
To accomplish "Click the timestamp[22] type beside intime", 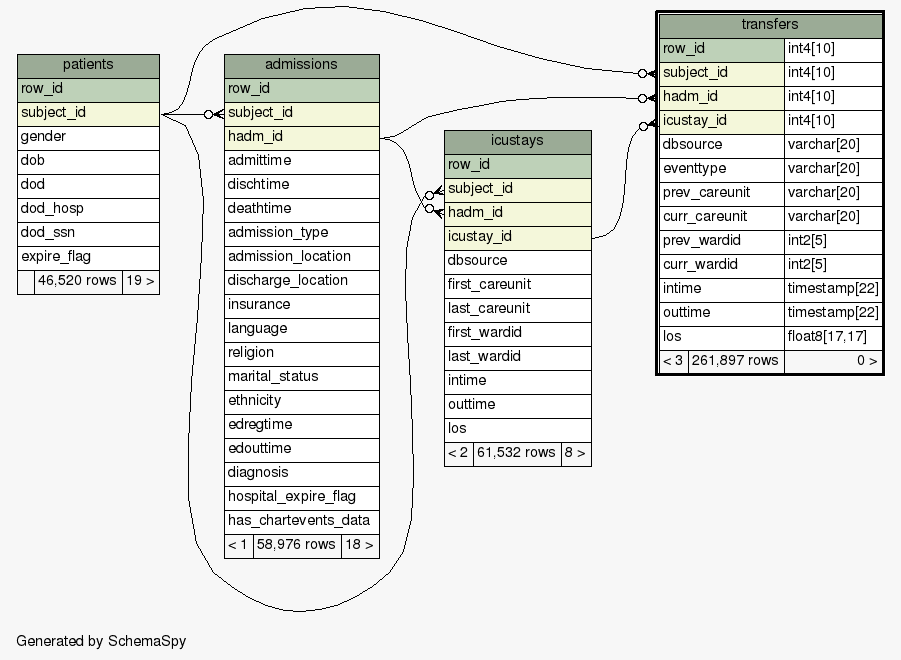I will (x=832, y=289).
